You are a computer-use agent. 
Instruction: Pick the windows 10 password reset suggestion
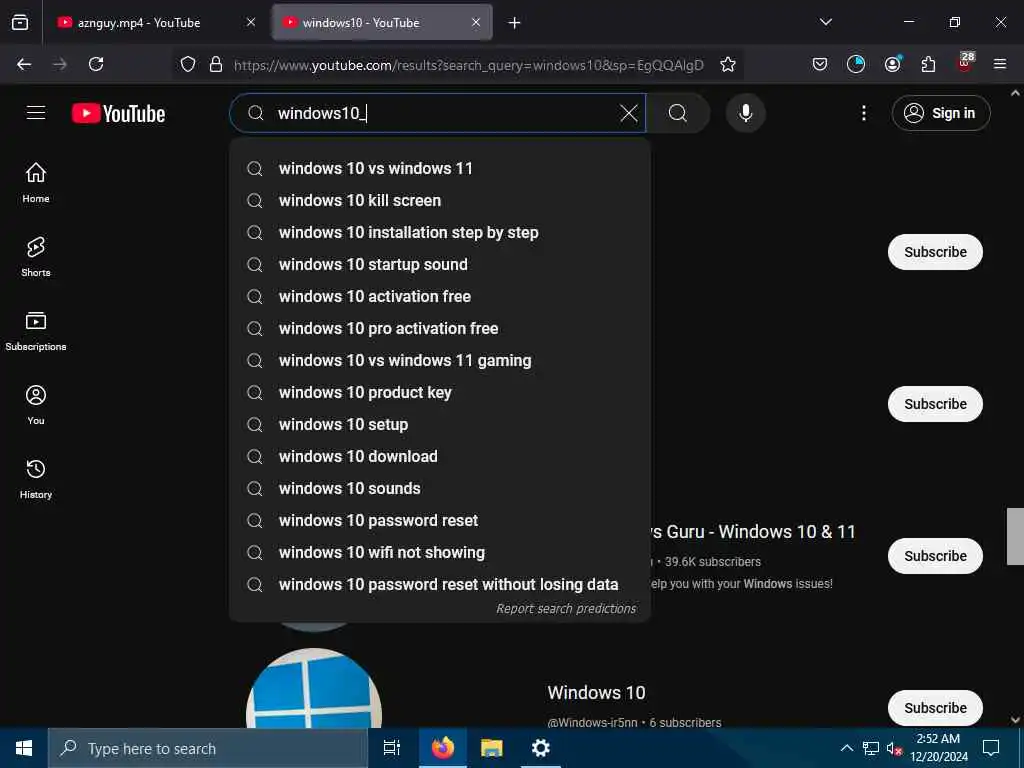tap(440, 520)
